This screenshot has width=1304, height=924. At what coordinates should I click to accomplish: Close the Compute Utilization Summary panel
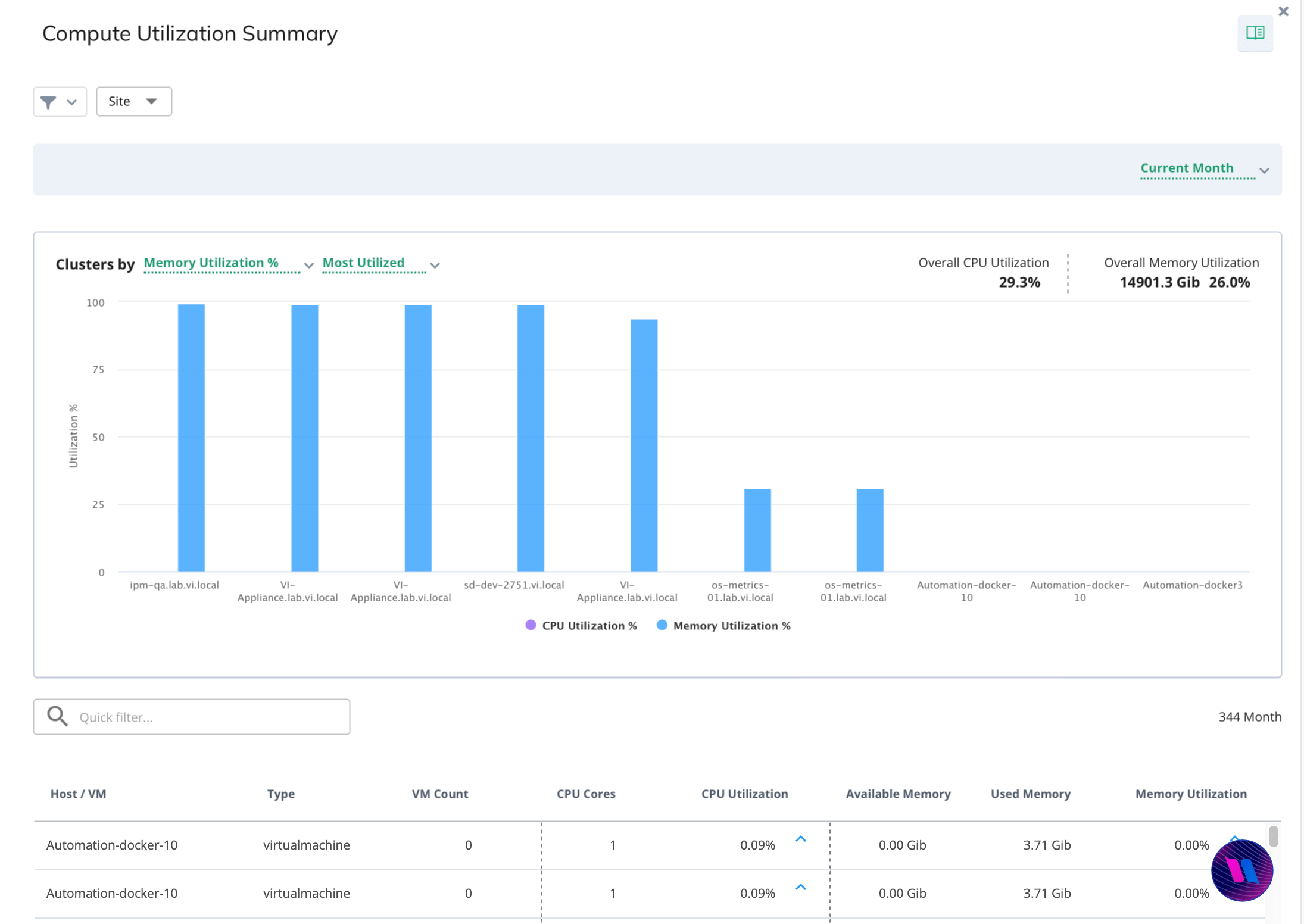click(1283, 11)
